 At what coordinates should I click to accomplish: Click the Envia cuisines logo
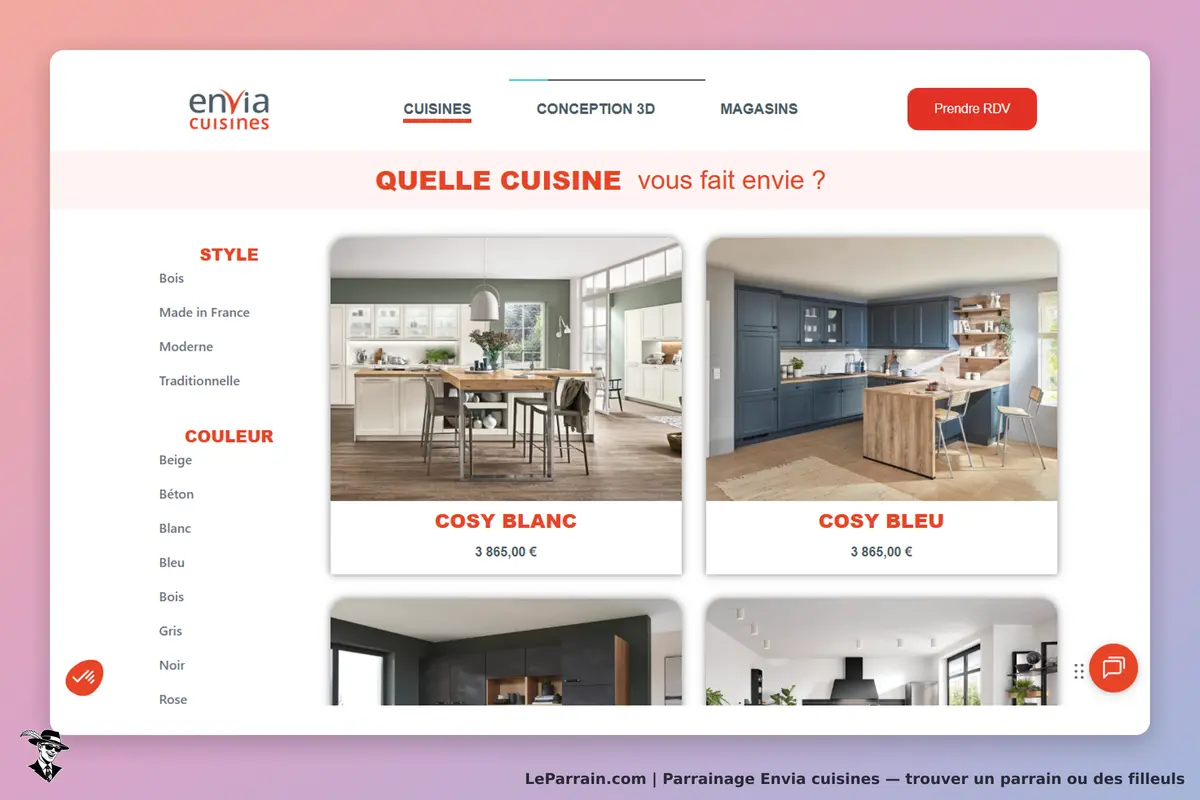click(x=229, y=110)
